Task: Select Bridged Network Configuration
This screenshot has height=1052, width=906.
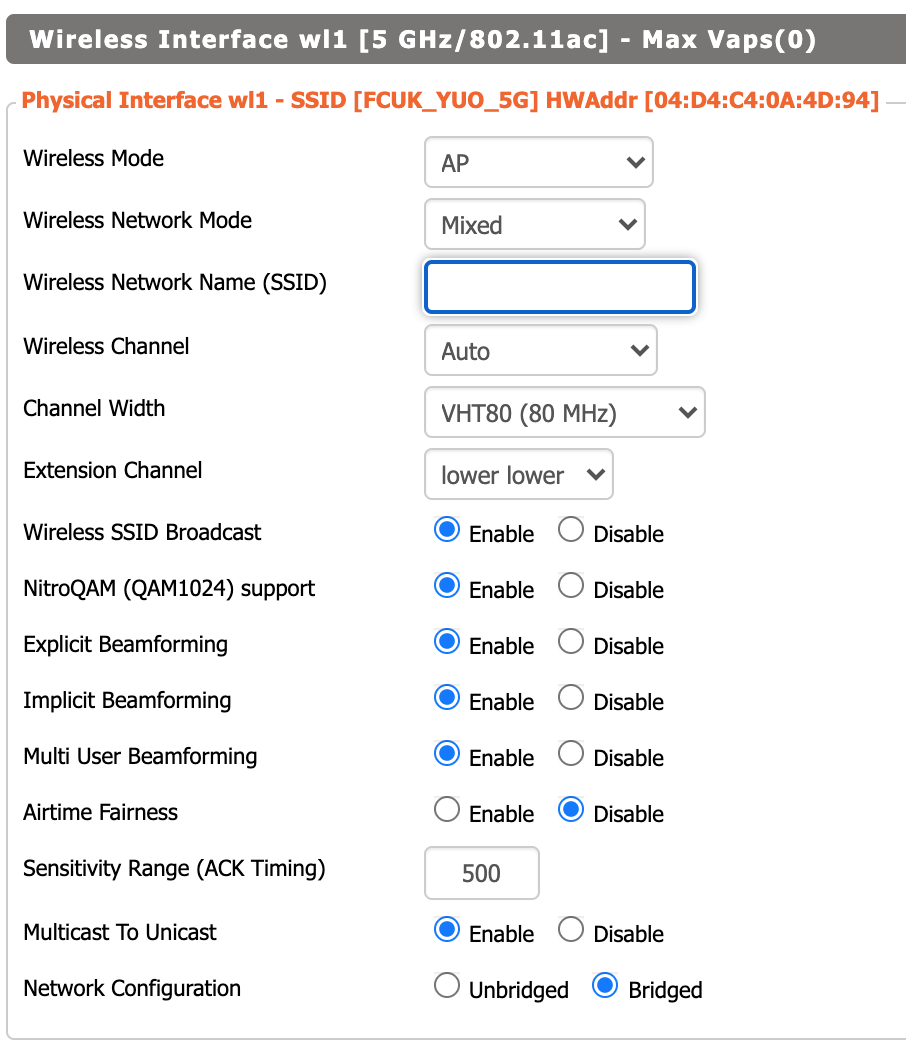Action: click(605, 987)
